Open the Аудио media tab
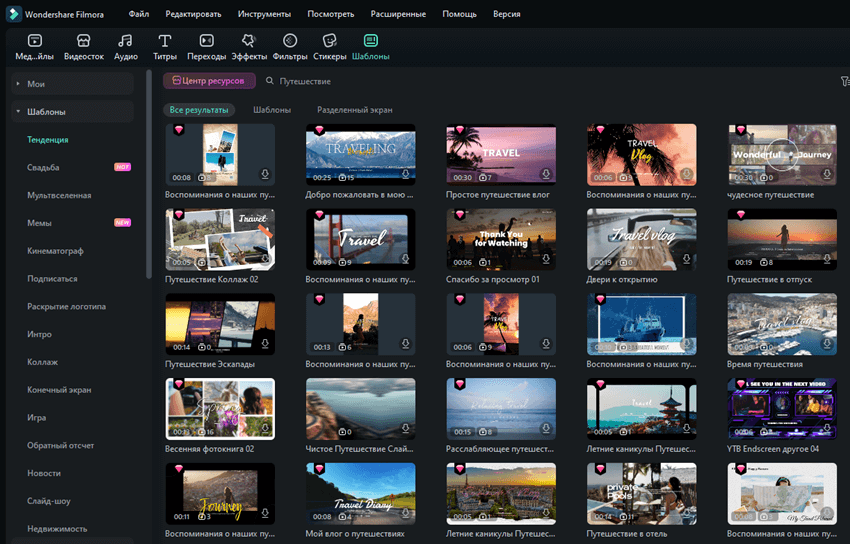The width and height of the screenshot is (850, 544). (125, 47)
